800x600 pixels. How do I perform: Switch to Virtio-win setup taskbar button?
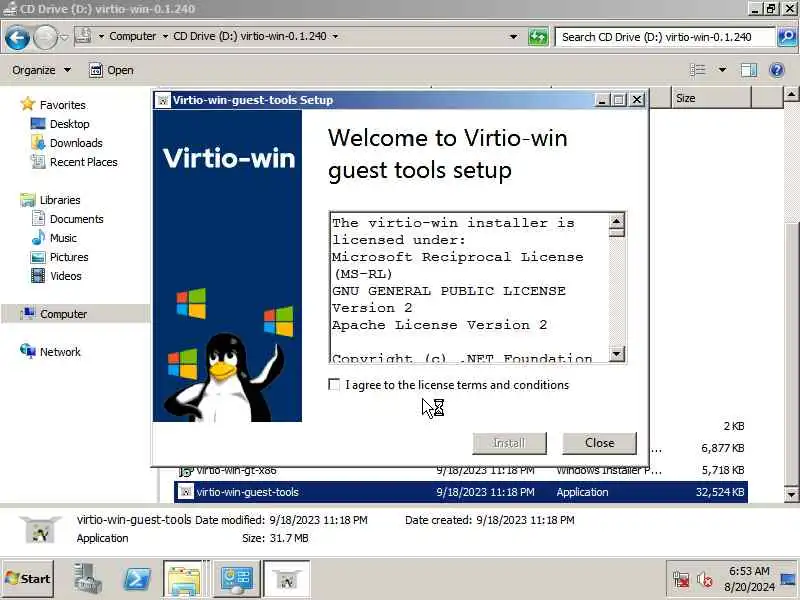287,579
